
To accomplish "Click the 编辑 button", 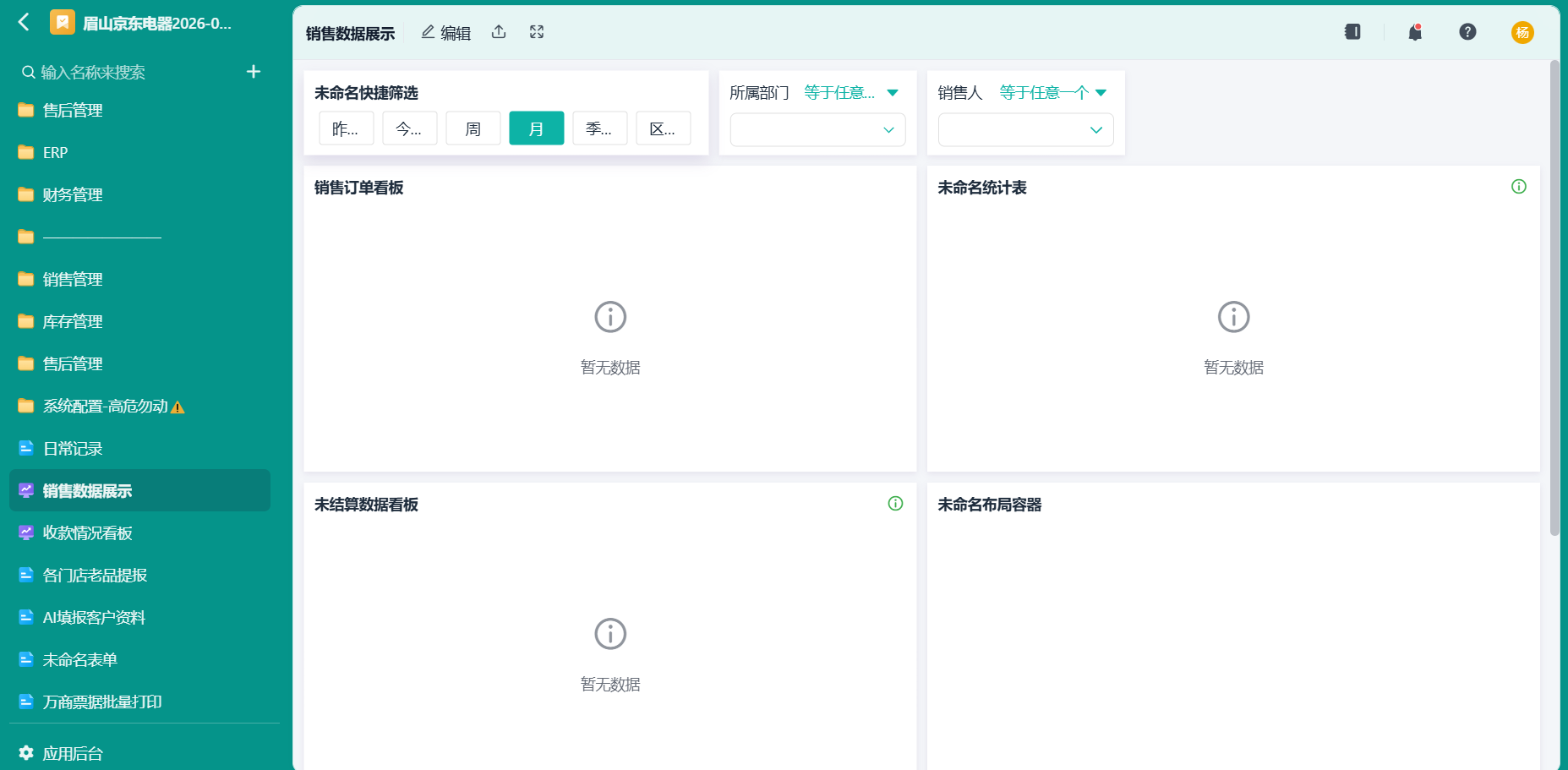I will coord(446,32).
